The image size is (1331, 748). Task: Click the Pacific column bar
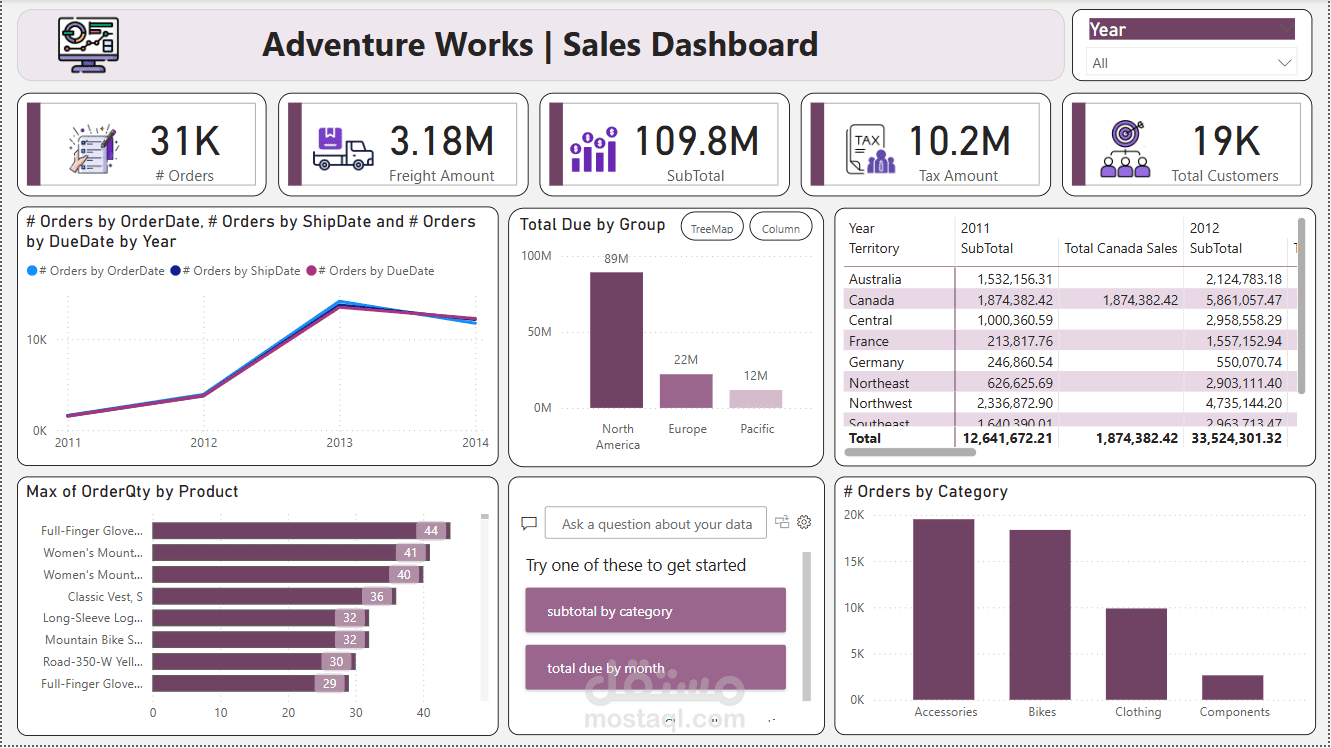(756, 399)
